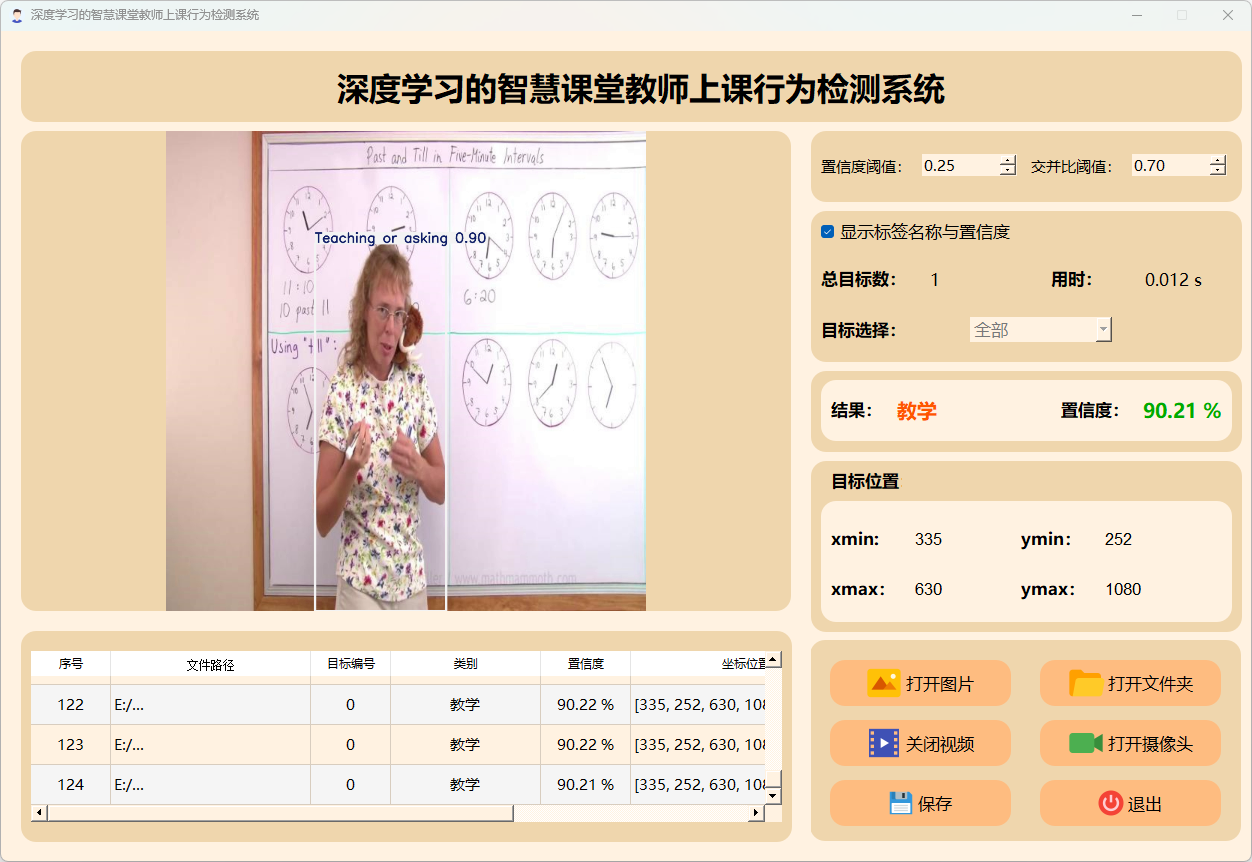Viewport: 1252px width, 862px height.
Task: Click the picture icon on Open Image button
Action: 883,683
